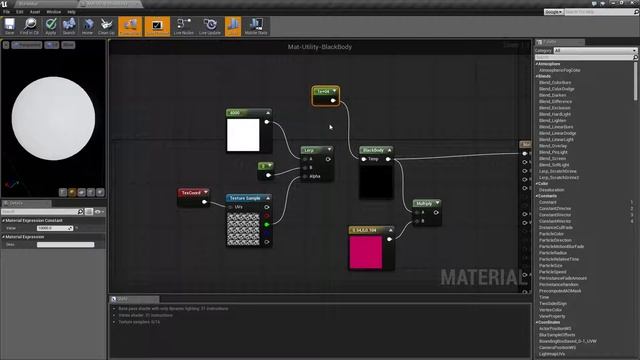Select the plane preview shape icon
This screenshot has height=360, width=640.
coord(81,192)
